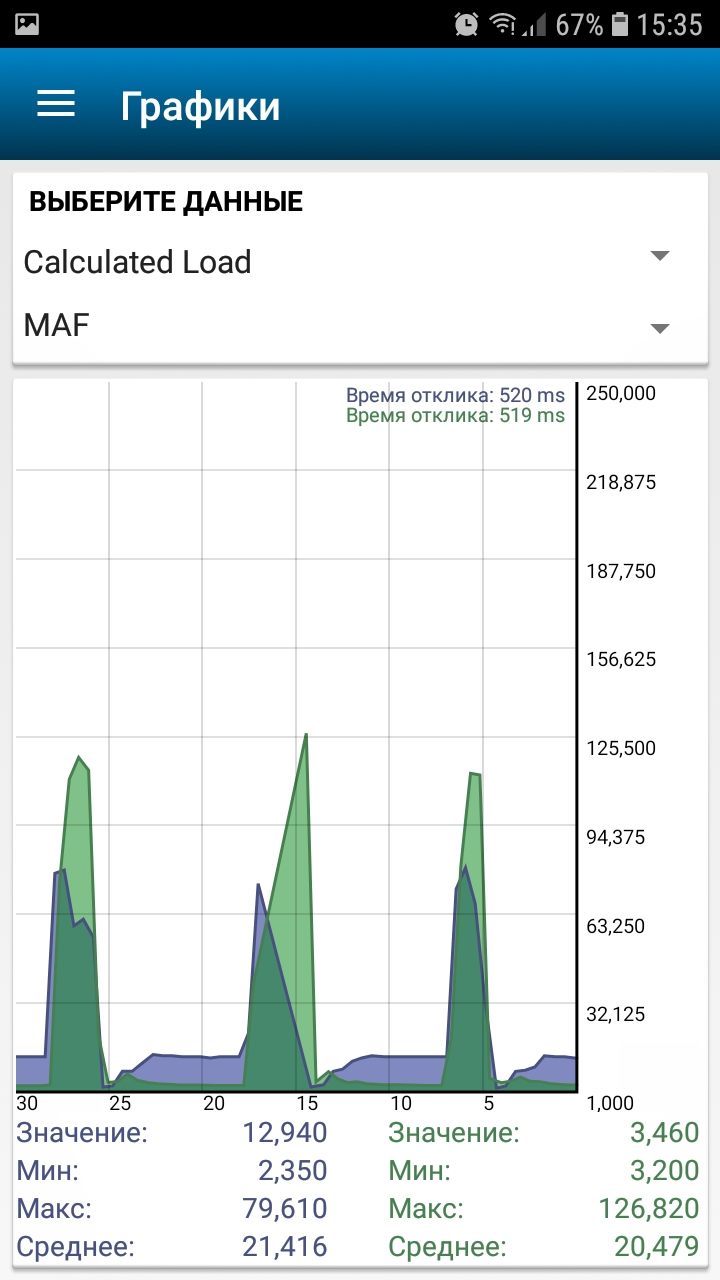Tap the 125,500 label on the Y axis

(x=620, y=748)
